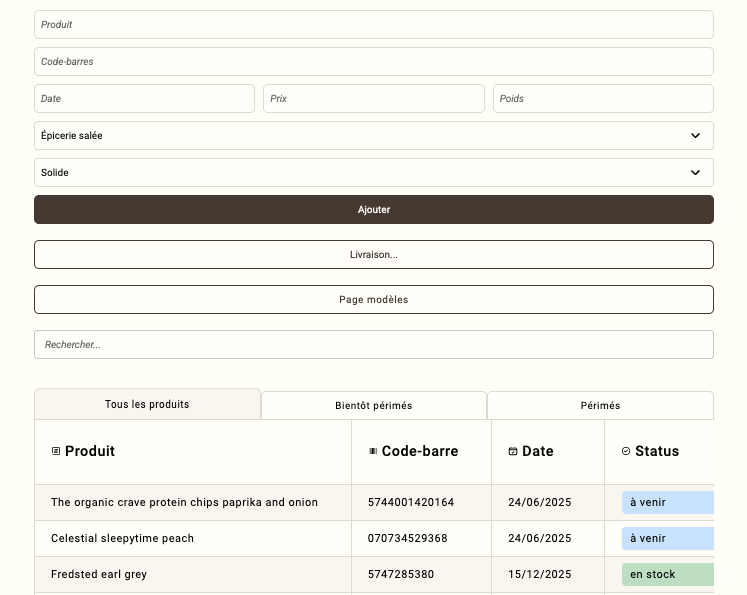Open the Livraison... button
Image resolution: width=747 pixels, height=595 pixels.
(374, 254)
